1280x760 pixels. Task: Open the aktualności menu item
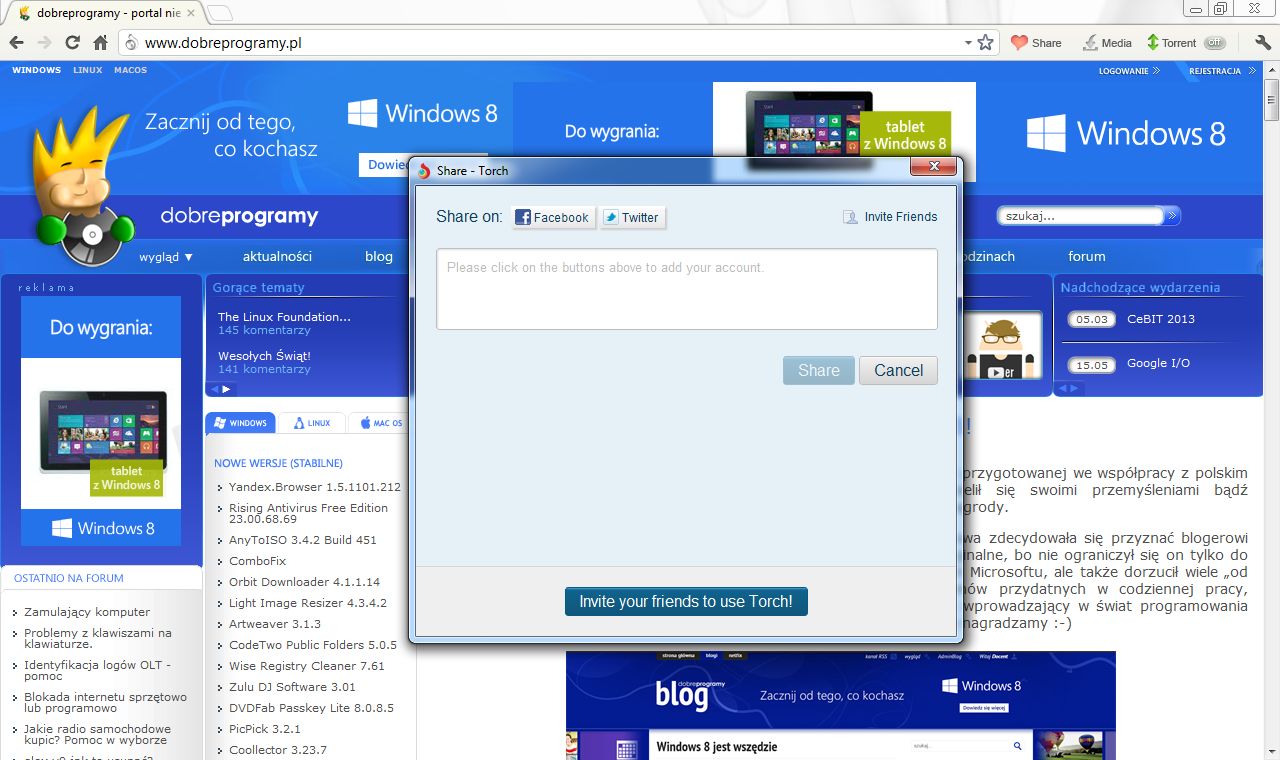pos(277,256)
